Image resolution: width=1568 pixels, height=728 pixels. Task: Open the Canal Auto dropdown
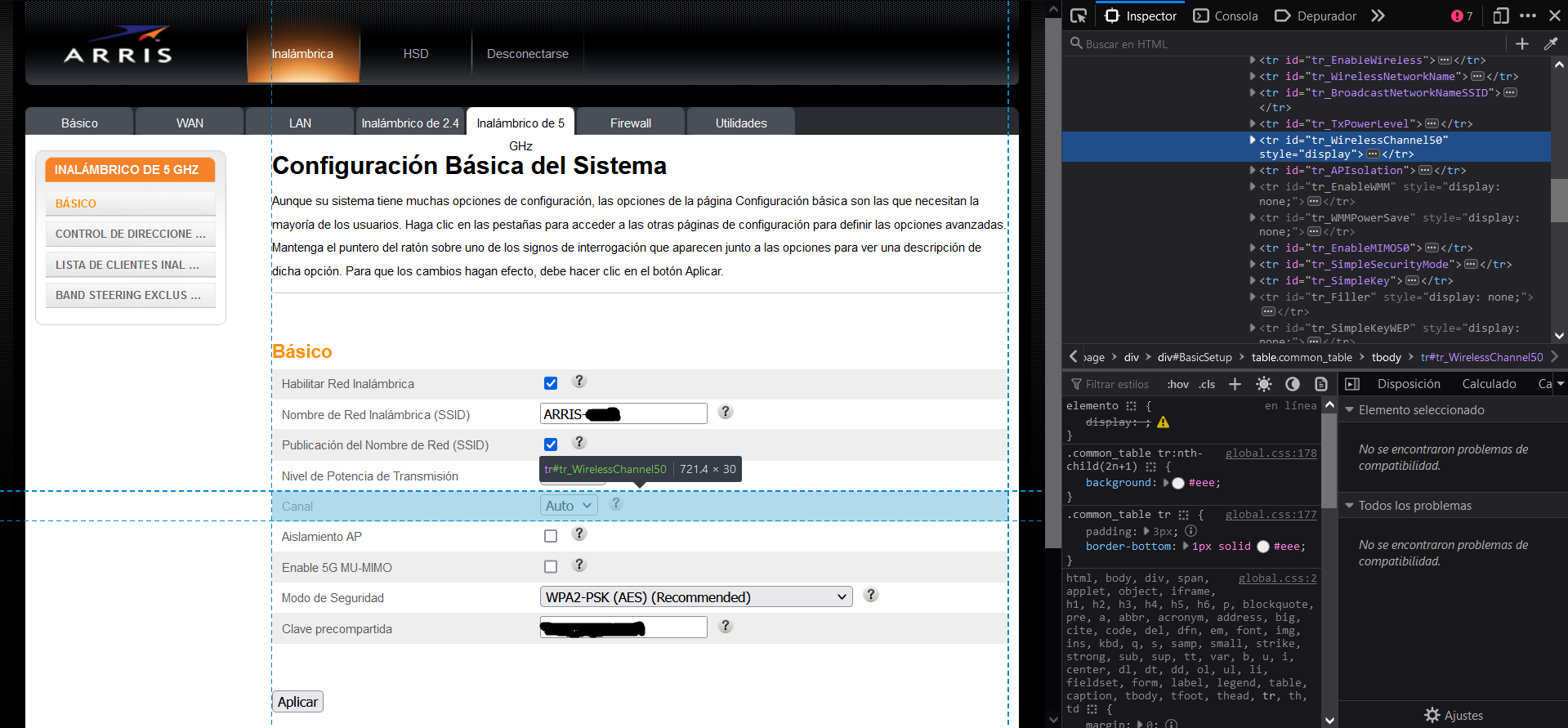569,506
